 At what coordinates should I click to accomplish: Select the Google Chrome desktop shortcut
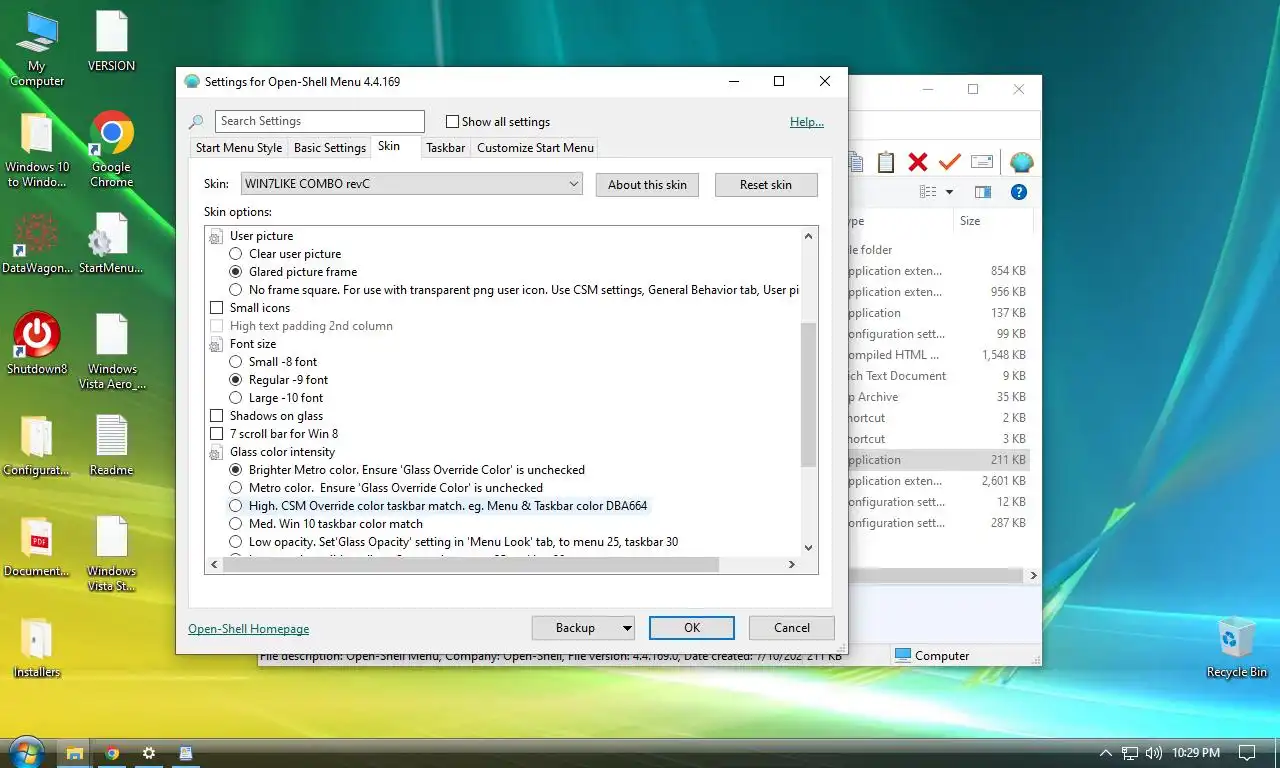coord(111,149)
